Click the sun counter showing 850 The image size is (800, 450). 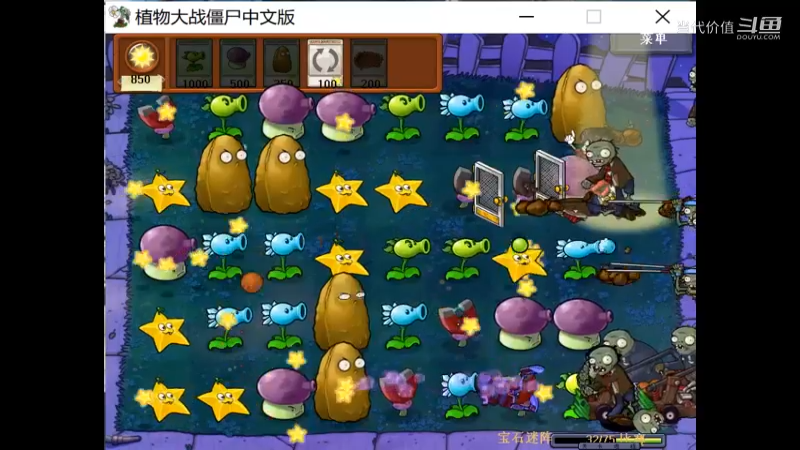click(141, 64)
